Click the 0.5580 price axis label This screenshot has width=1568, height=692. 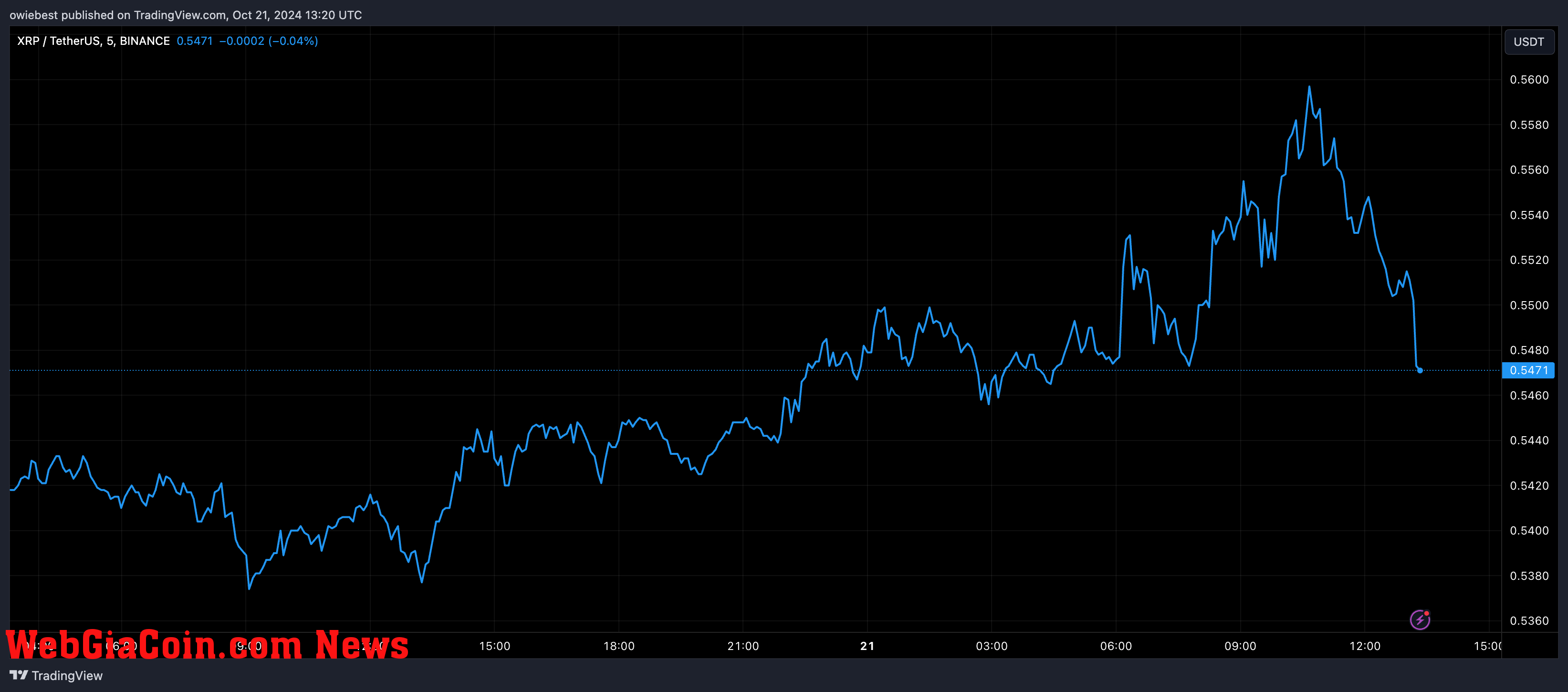[1529, 125]
